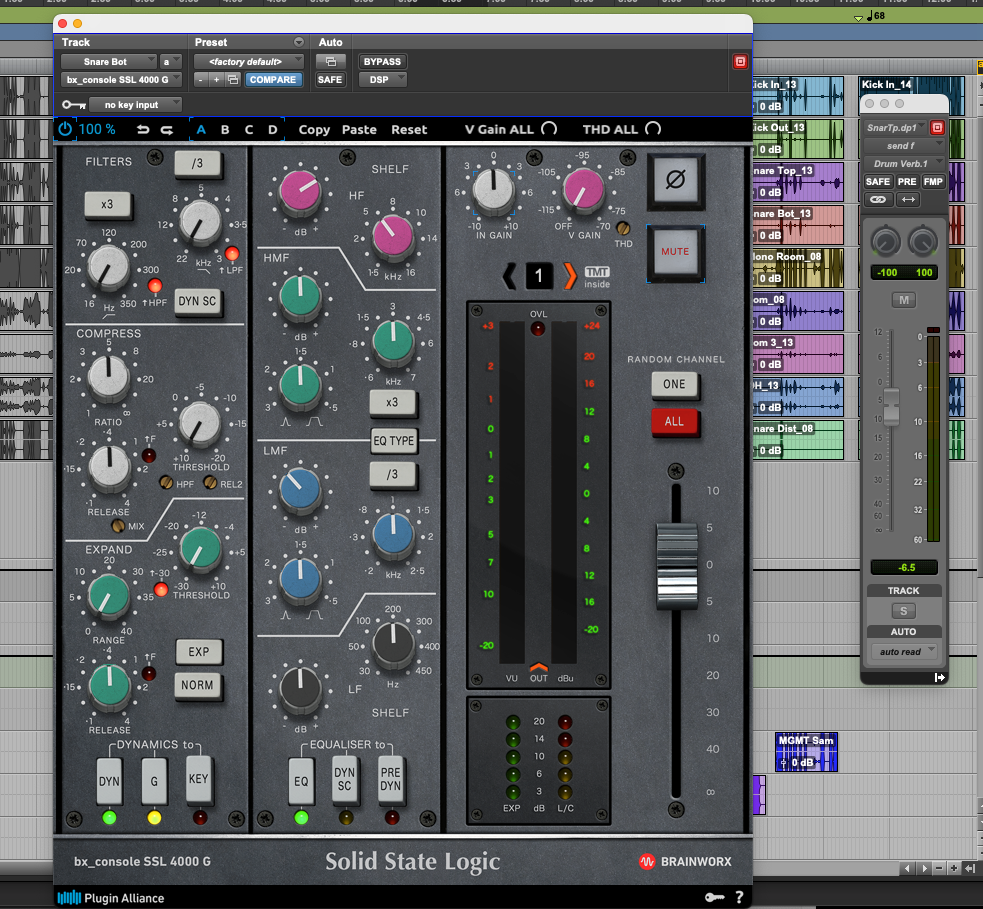Toggle the PRE DYN equaliser button

[x=390, y=779]
